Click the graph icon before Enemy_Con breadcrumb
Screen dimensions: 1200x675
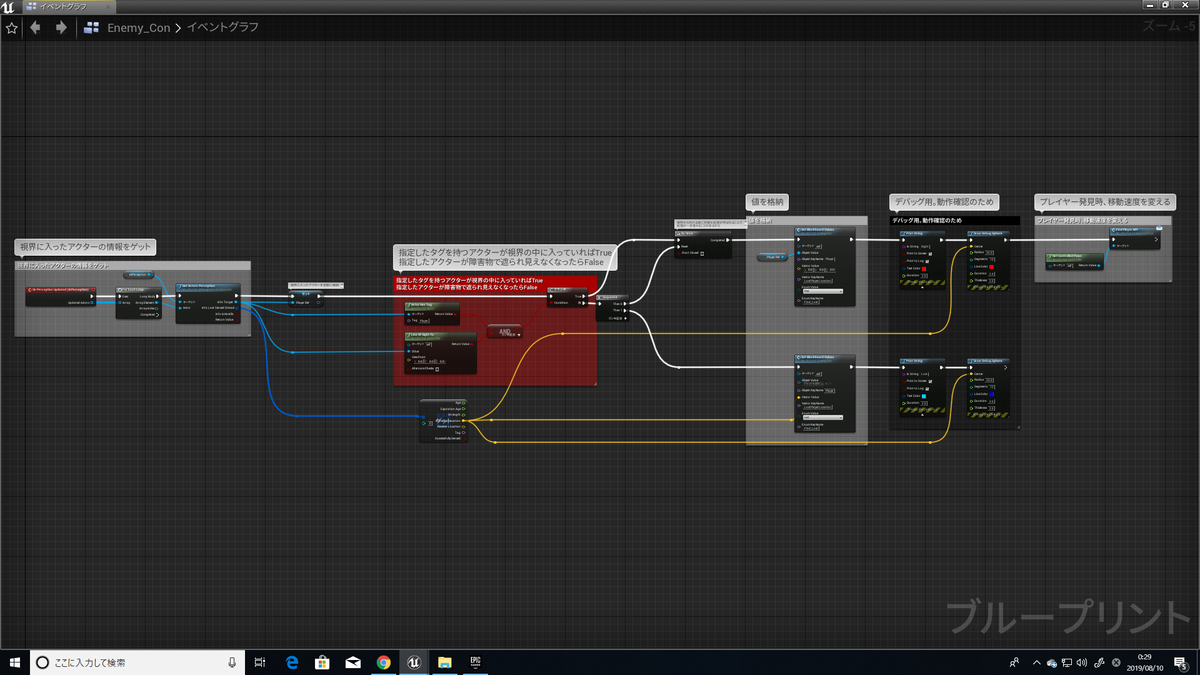point(93,28)
